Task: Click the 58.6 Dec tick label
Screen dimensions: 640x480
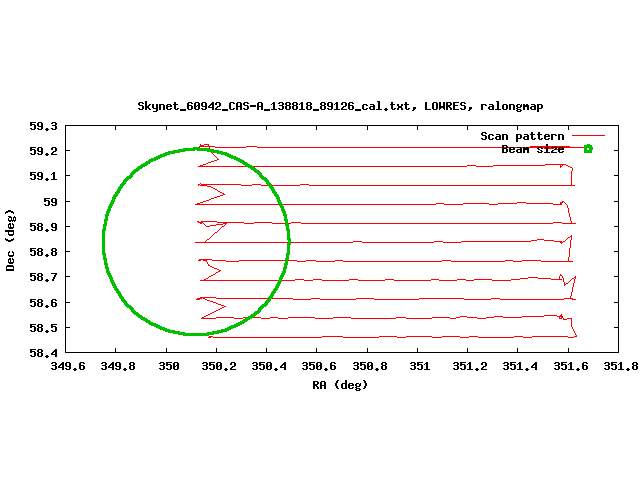Action: coord(43,302)
